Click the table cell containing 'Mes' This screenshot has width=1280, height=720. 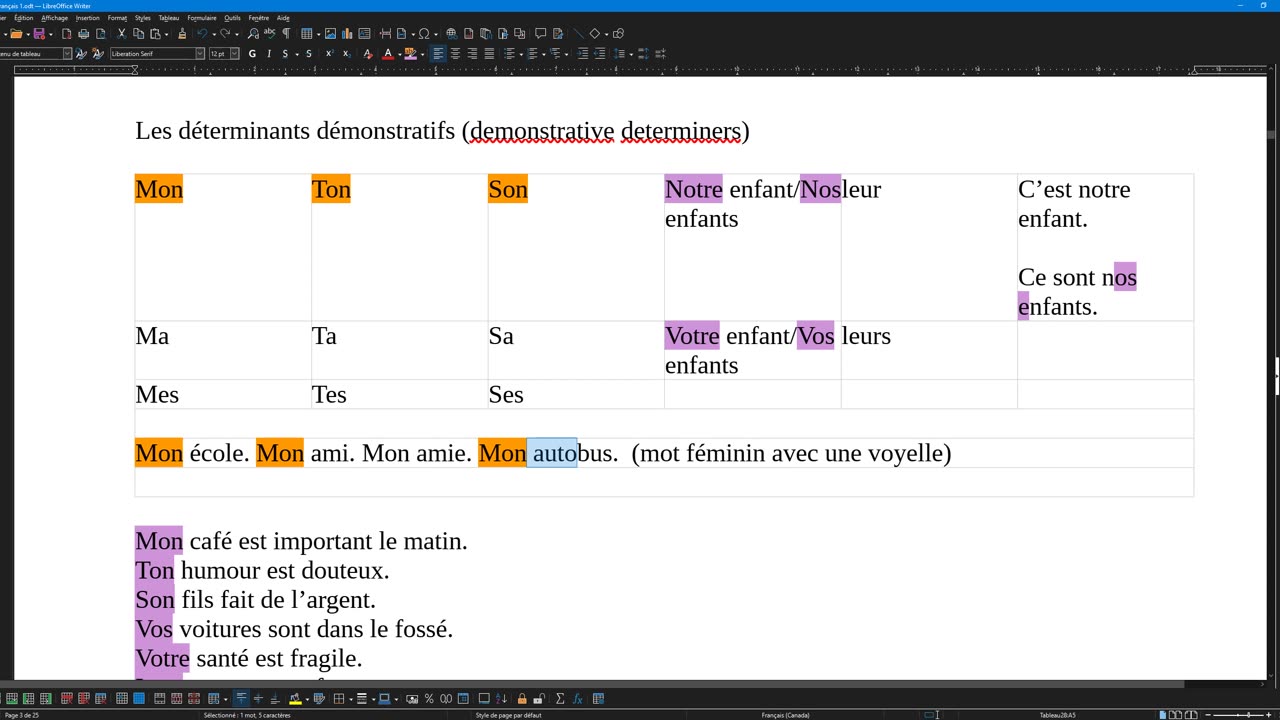pyautogui.click(x=223, y=394)
